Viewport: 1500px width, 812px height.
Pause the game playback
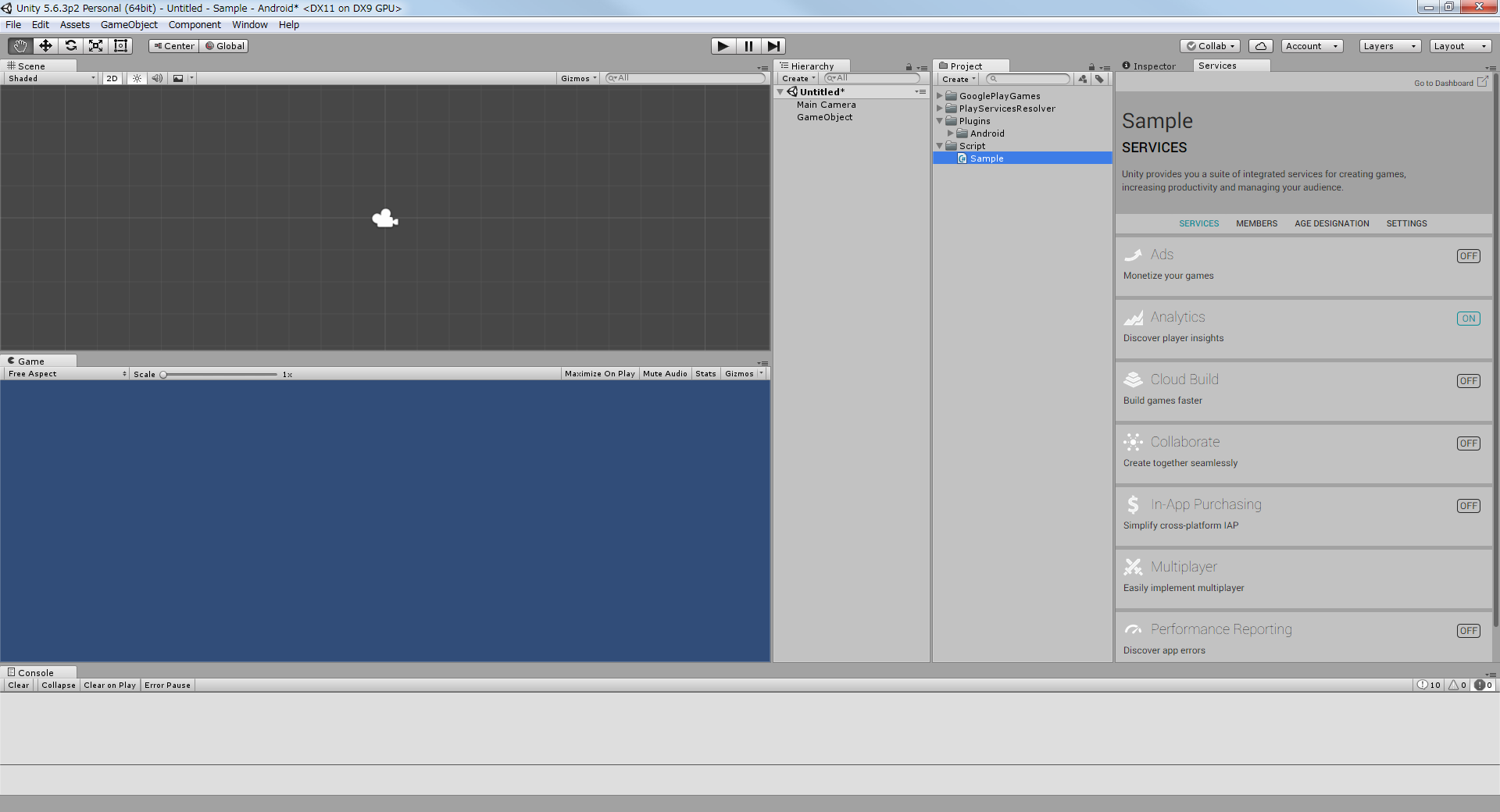[748, 46]
